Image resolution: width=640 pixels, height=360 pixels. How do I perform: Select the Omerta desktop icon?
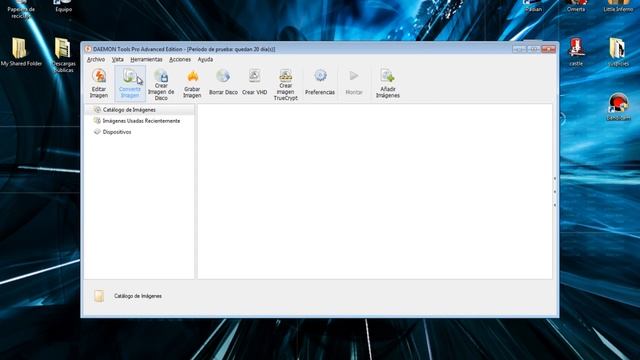click(x=576, y=6)
